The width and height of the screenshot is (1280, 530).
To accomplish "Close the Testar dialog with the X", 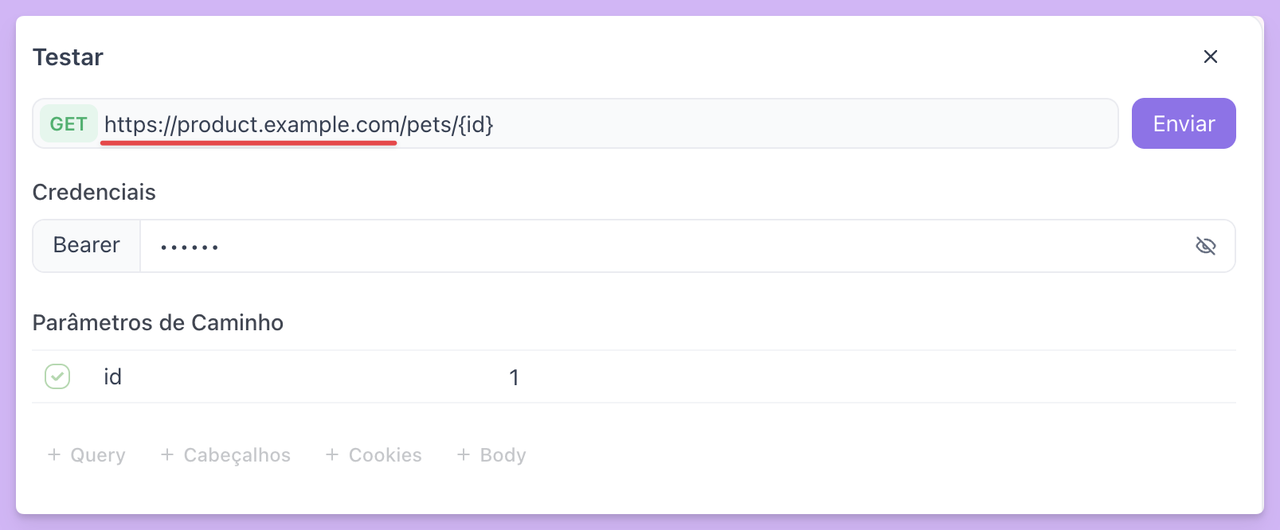I will 1210,57.
